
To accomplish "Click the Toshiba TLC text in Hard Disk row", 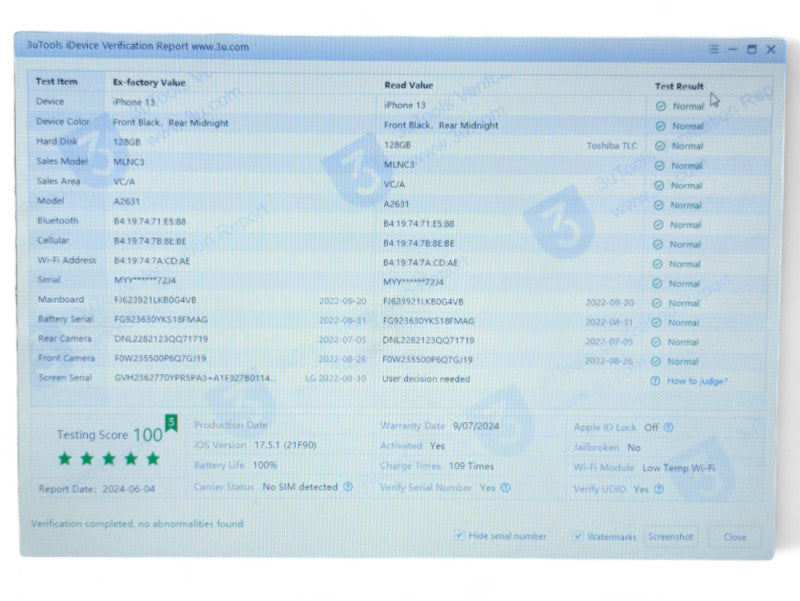I will [x=612, y=146].
